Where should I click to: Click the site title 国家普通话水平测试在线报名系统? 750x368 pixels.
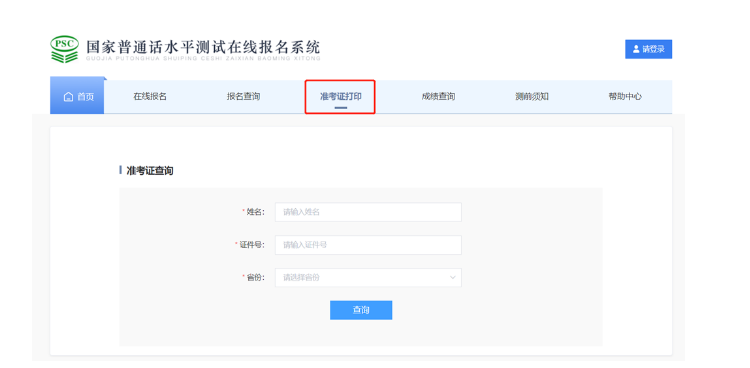[203, 47]
